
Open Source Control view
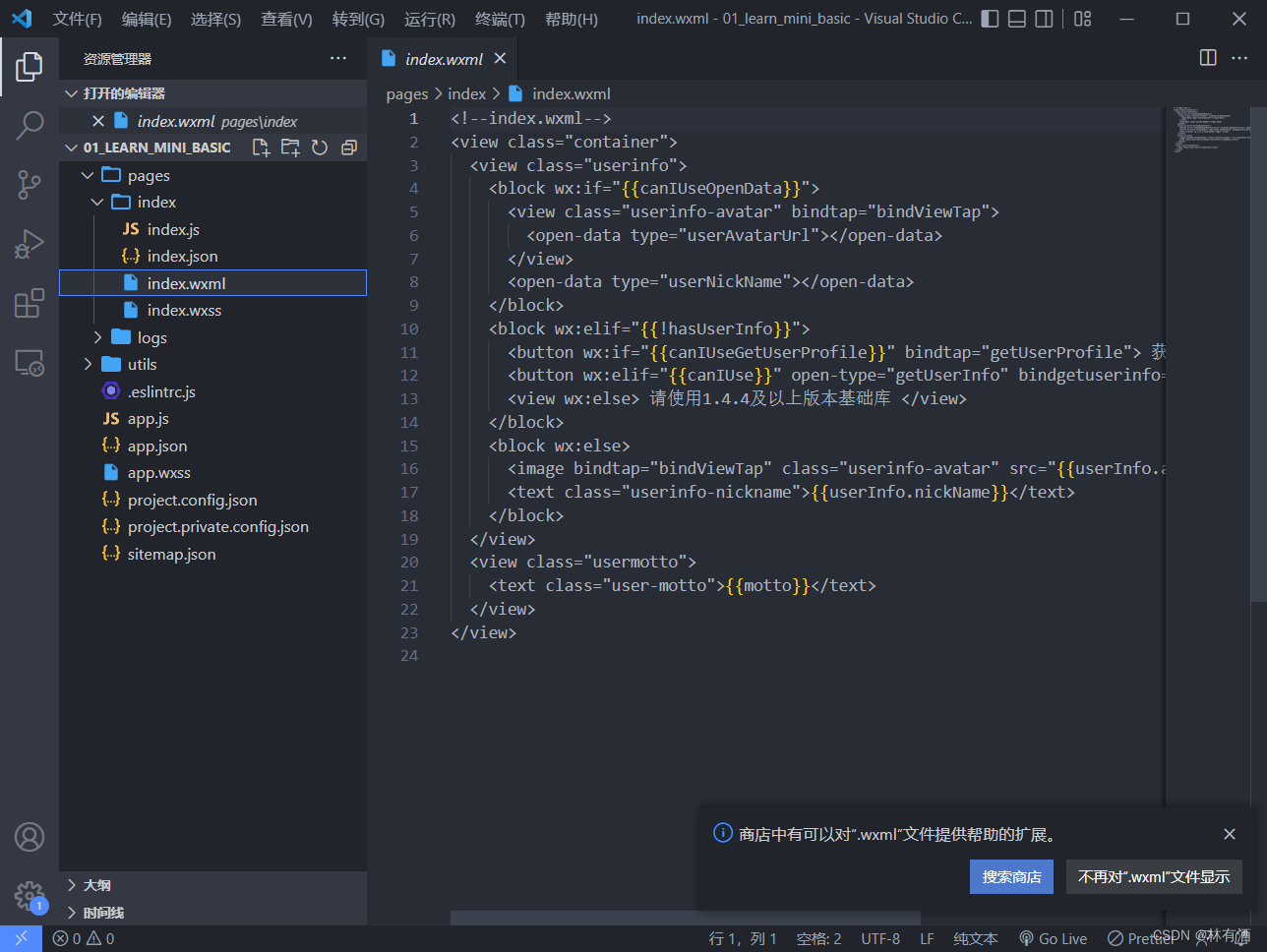coord(30,185)
